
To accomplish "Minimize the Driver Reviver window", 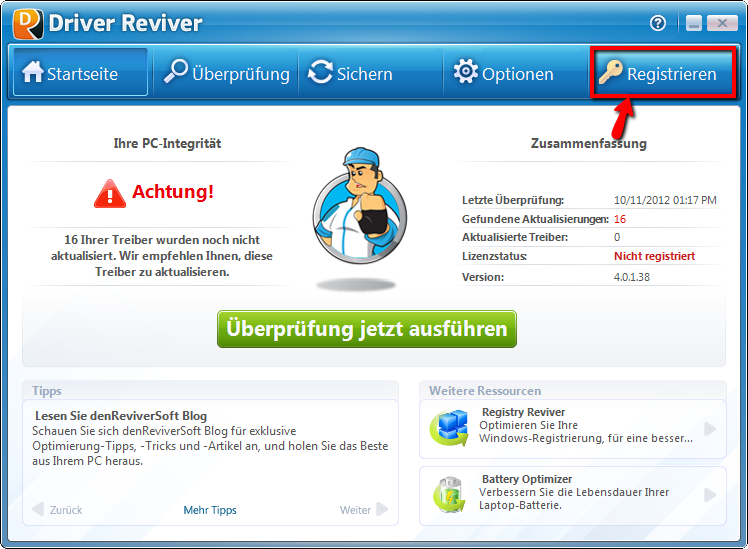I will 694,23.
